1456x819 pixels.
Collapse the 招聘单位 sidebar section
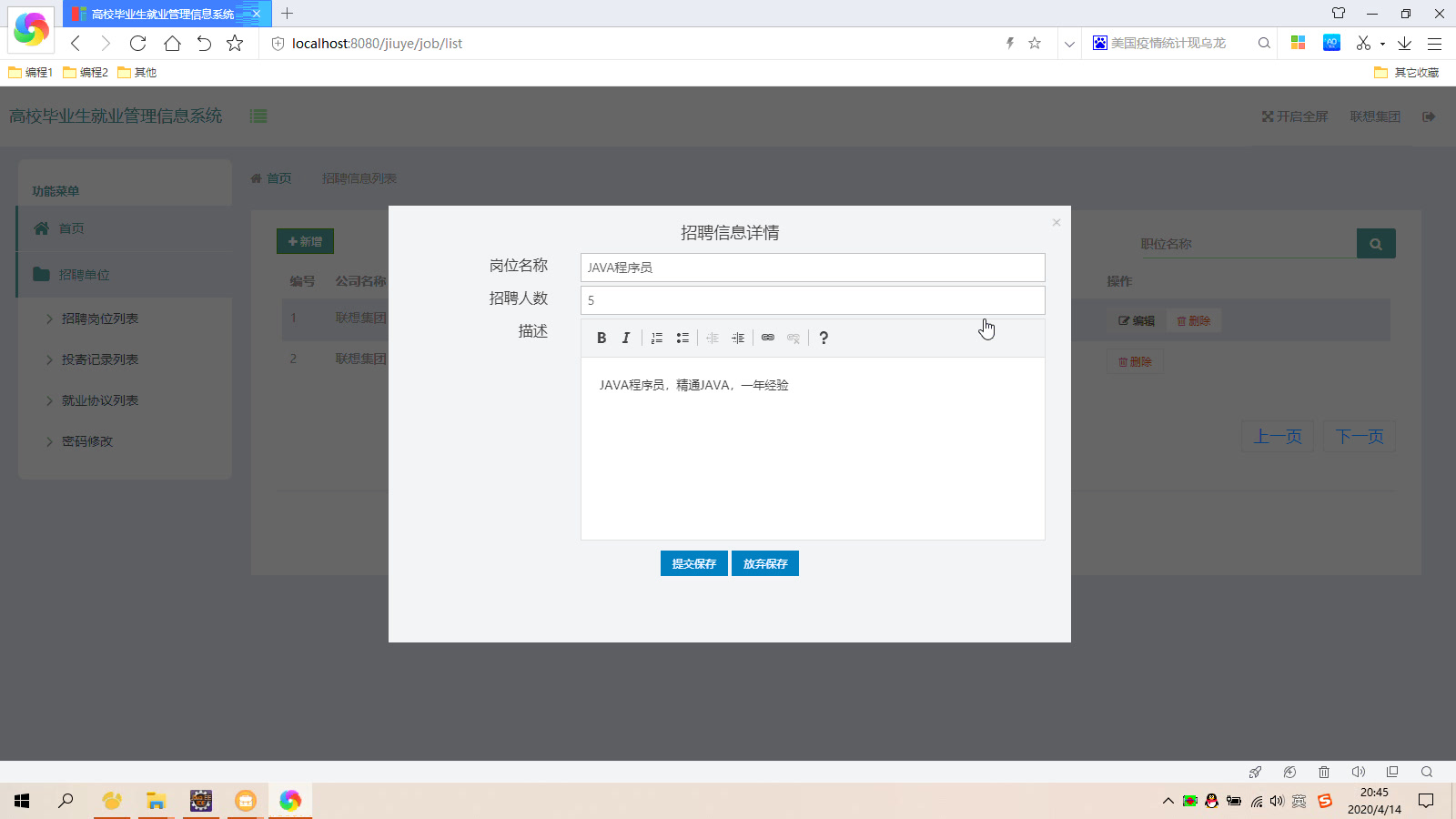click(x=125, y=275)
